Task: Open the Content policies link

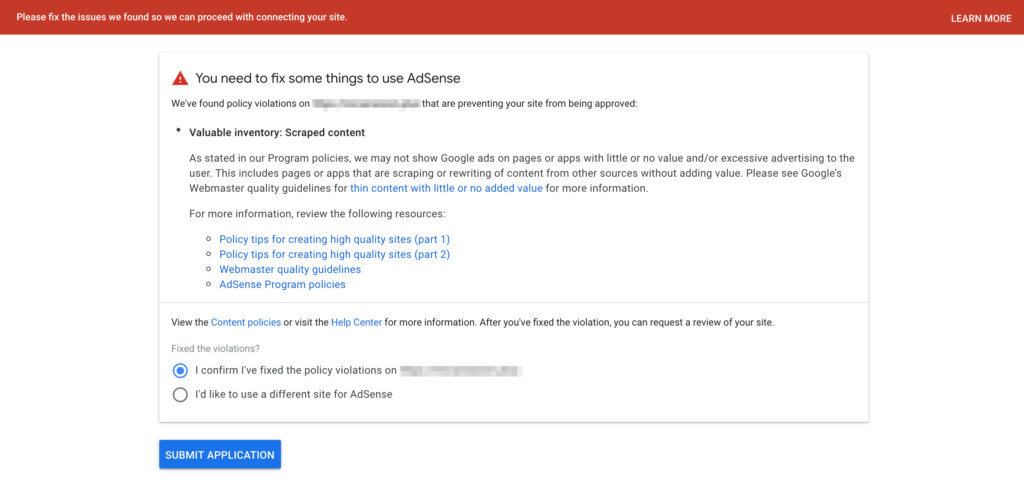Action: pyautogui.click(x=246, y=322)
